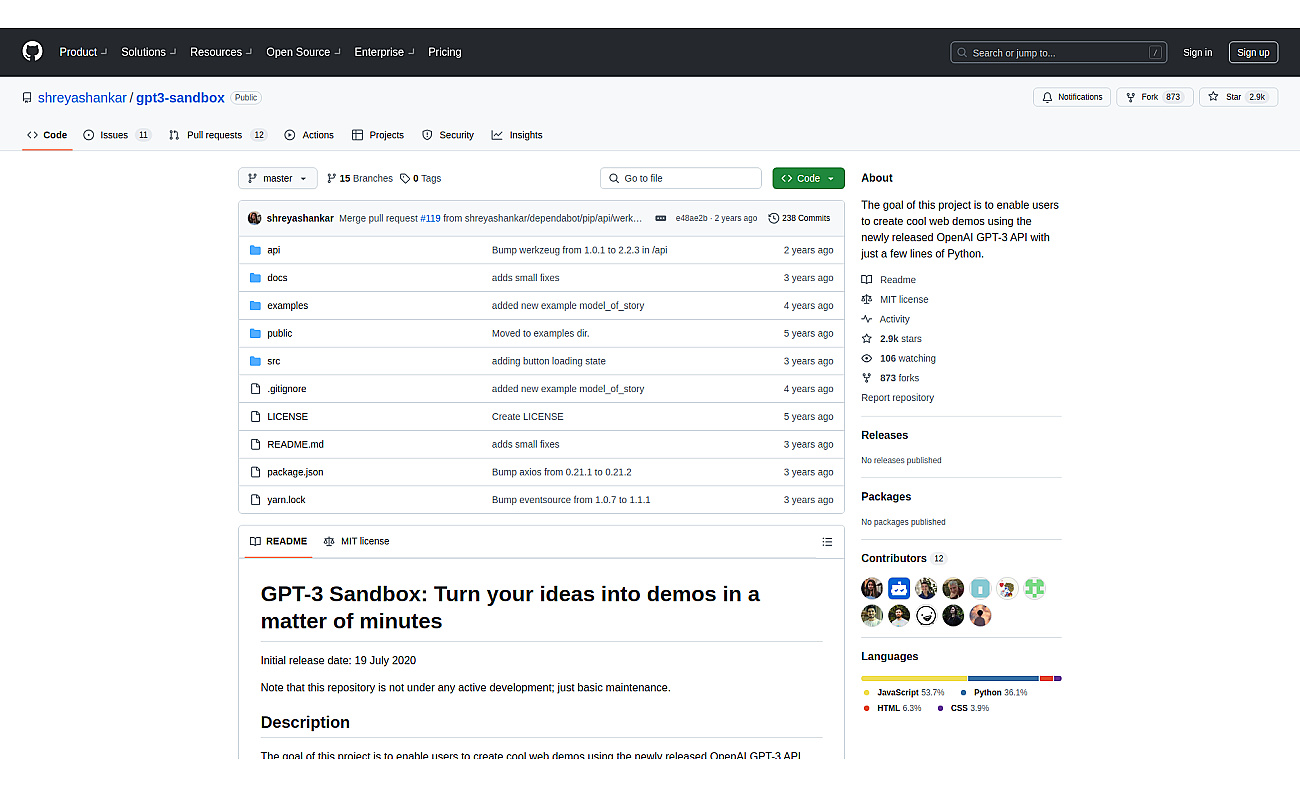
Task: Open pull request #119 link
Action: 430,218
